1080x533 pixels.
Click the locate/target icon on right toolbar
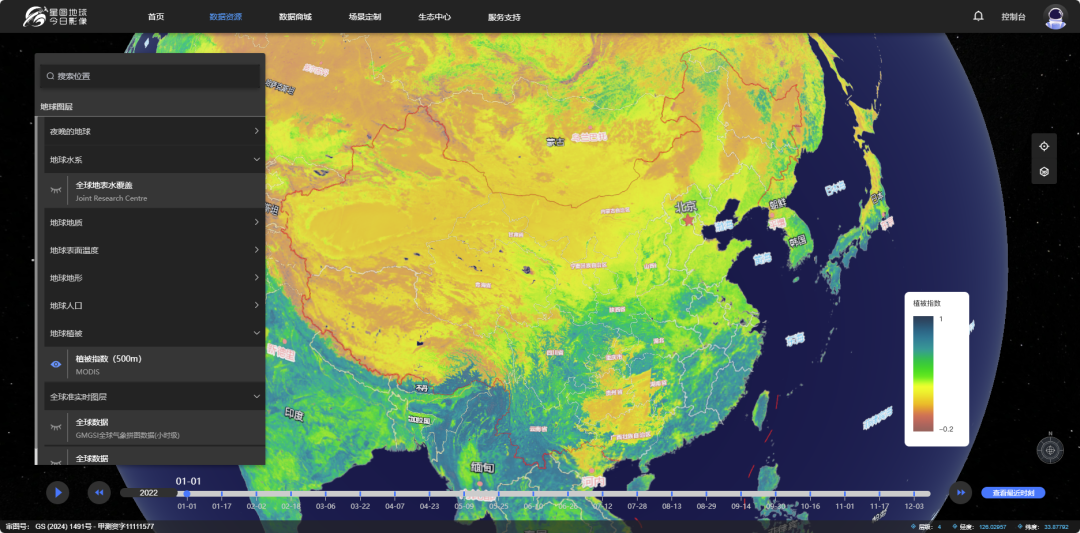(1043, 146)
